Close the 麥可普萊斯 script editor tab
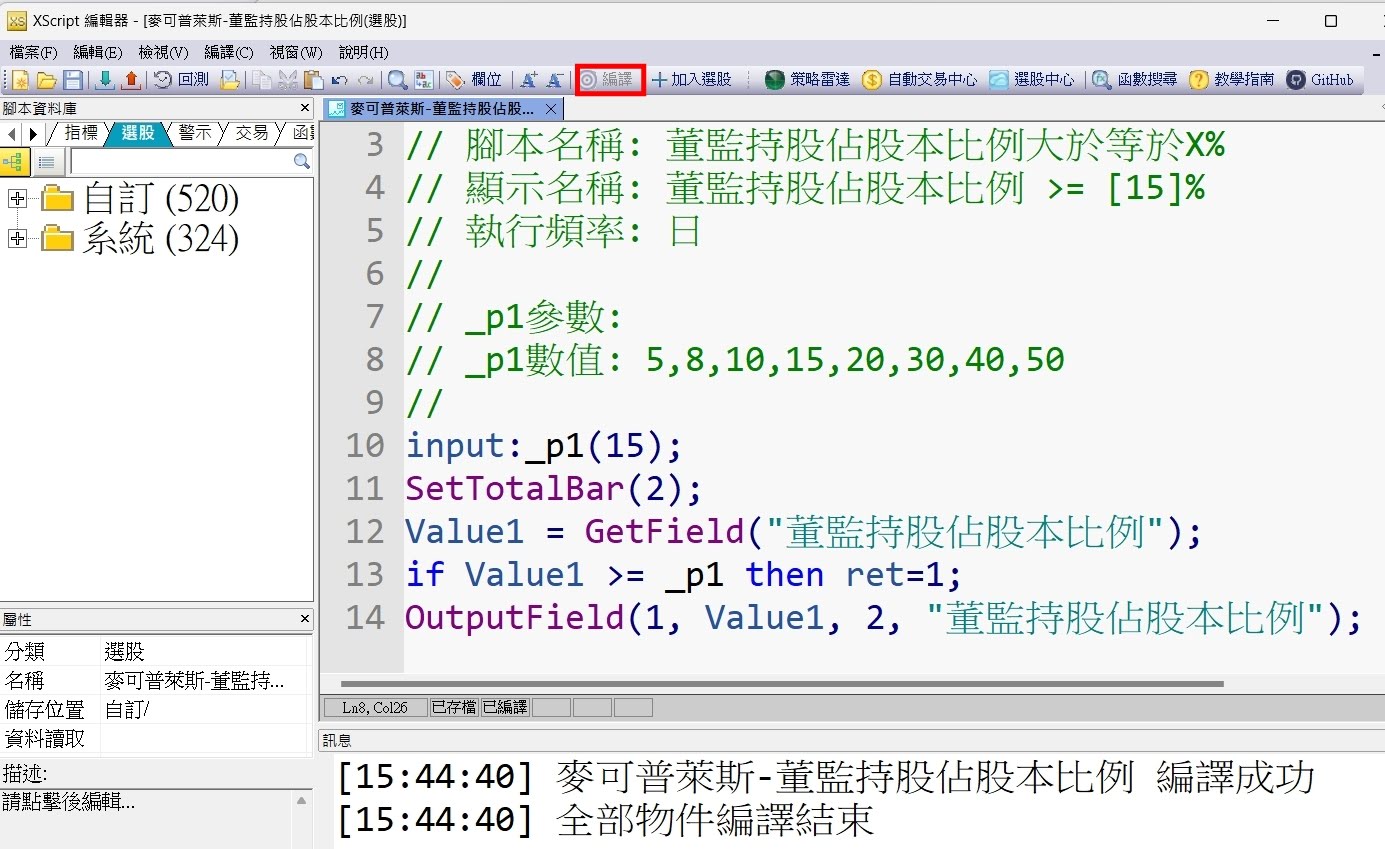 point(551,108)
